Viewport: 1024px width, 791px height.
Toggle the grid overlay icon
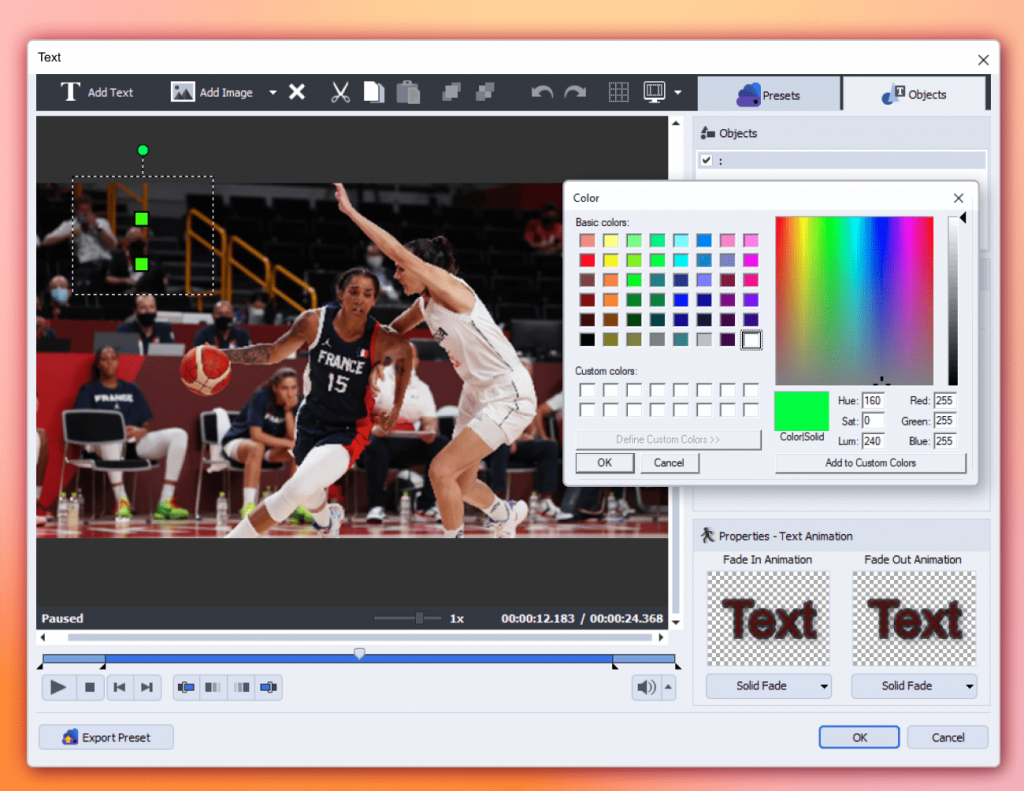(619, 92)
